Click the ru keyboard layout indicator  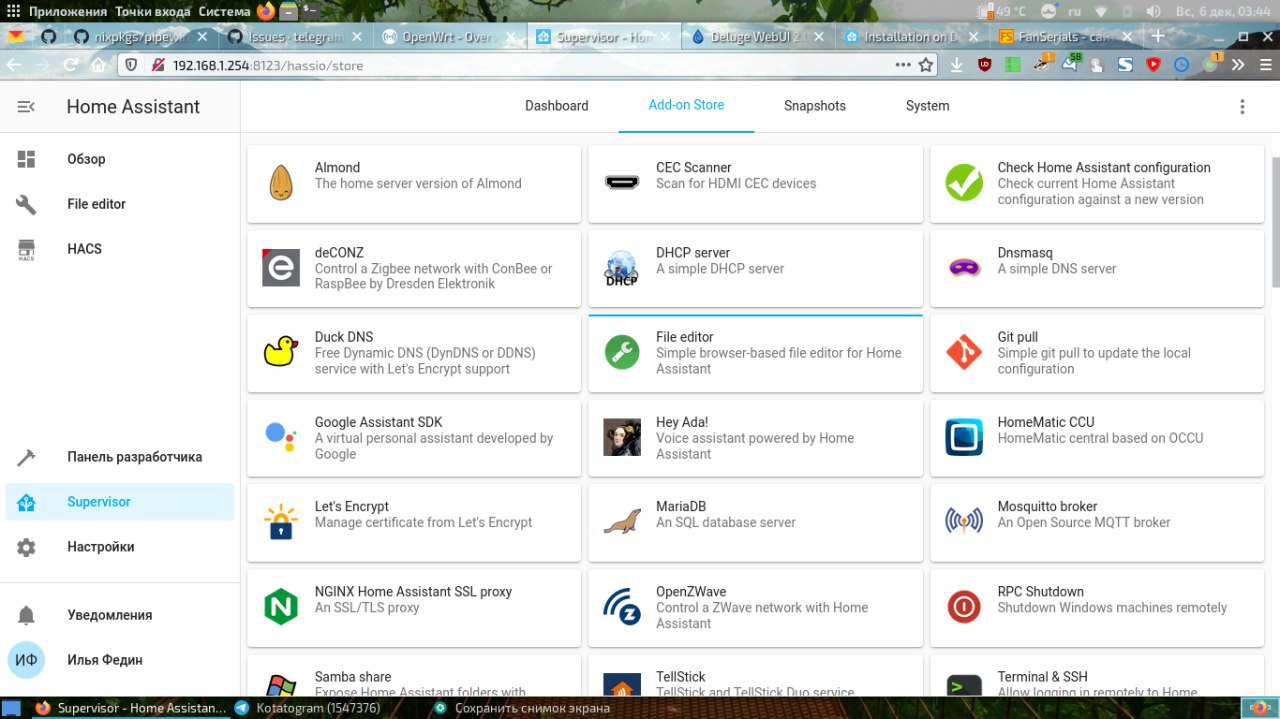coord(1075,11)
